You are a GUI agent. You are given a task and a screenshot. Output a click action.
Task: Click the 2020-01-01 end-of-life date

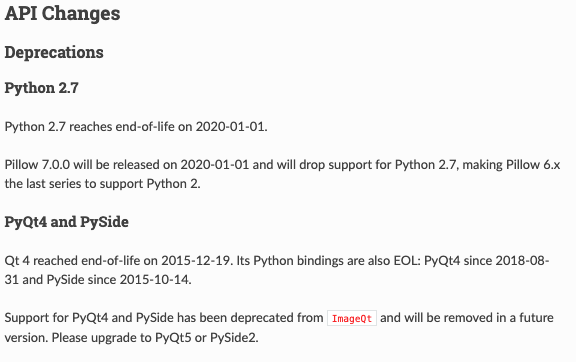(230, 127)
